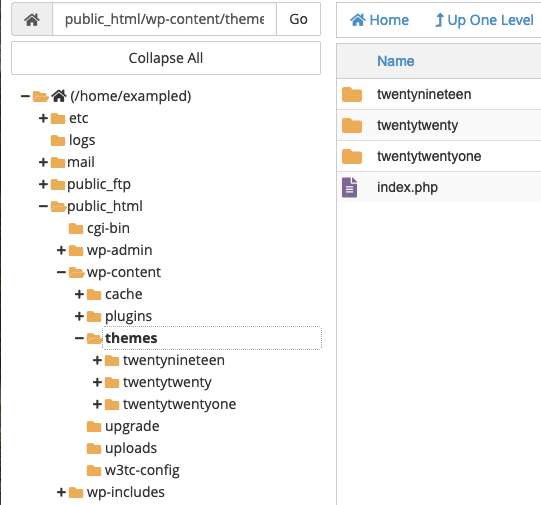Viewport: 541px width, 505px height.
Task: Select the logs folder label
Action: pos(82,140)
